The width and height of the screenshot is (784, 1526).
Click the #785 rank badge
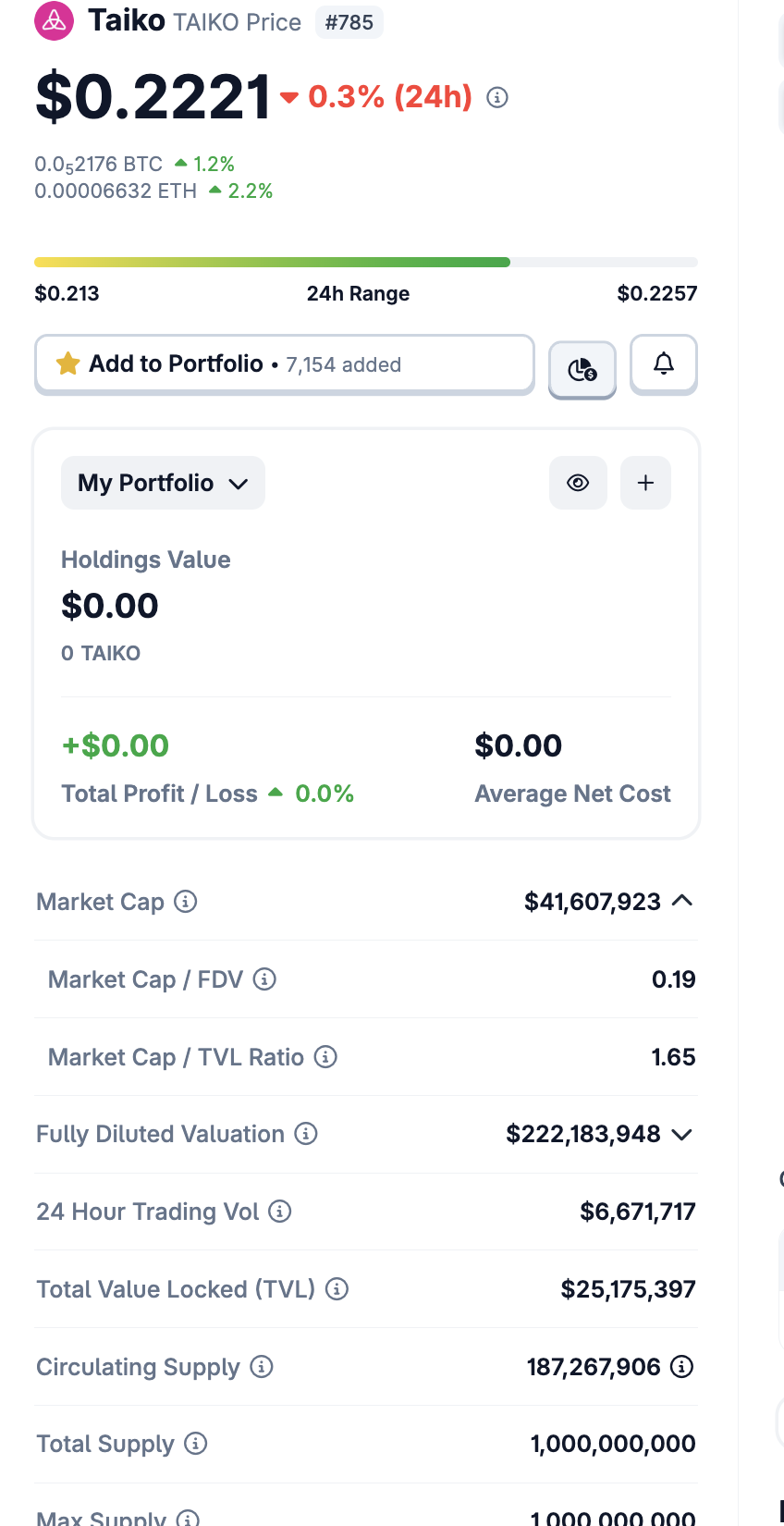click(x=349, y=22)
